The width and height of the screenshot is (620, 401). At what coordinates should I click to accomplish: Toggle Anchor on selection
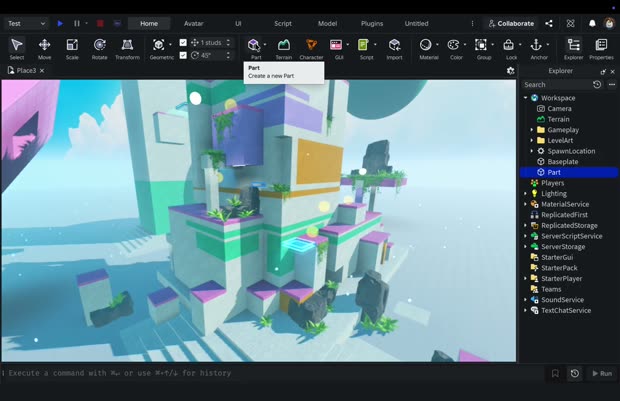point(536,45)
